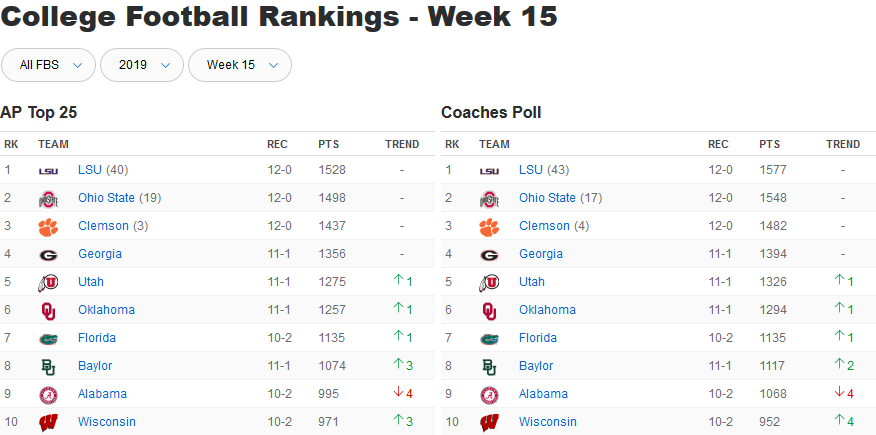Click the Oklahoma logo in AP Top 25
The image size is (876, 435).
click(x=48, y=310)
